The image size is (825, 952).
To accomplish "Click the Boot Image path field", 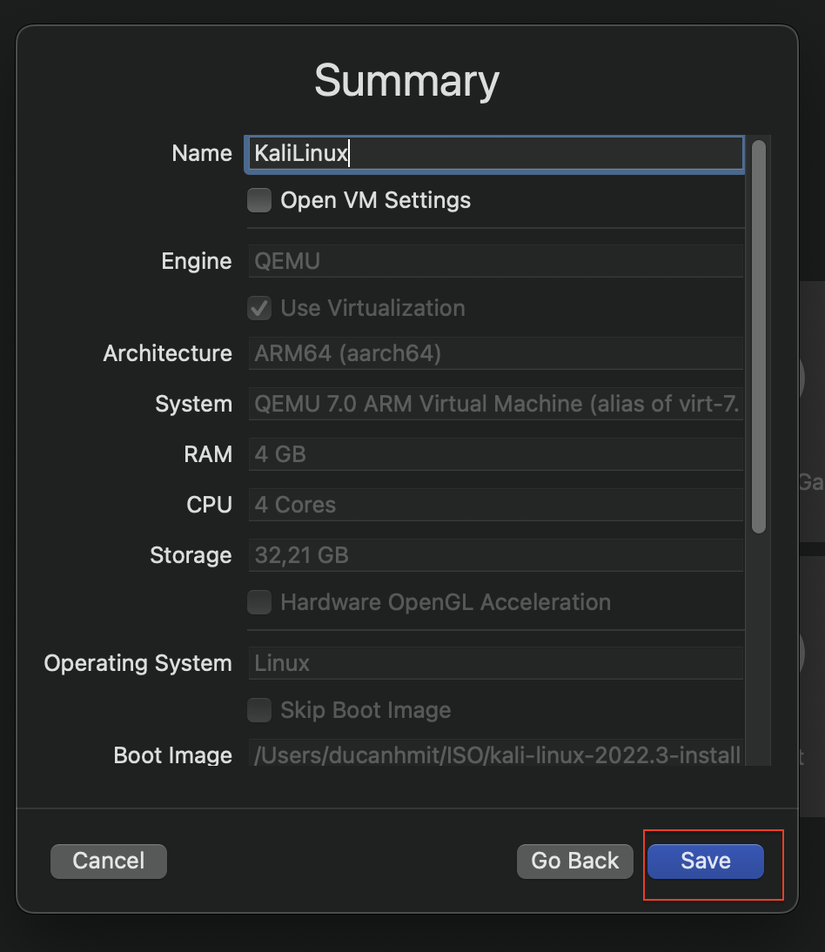I will click(494, 755).
